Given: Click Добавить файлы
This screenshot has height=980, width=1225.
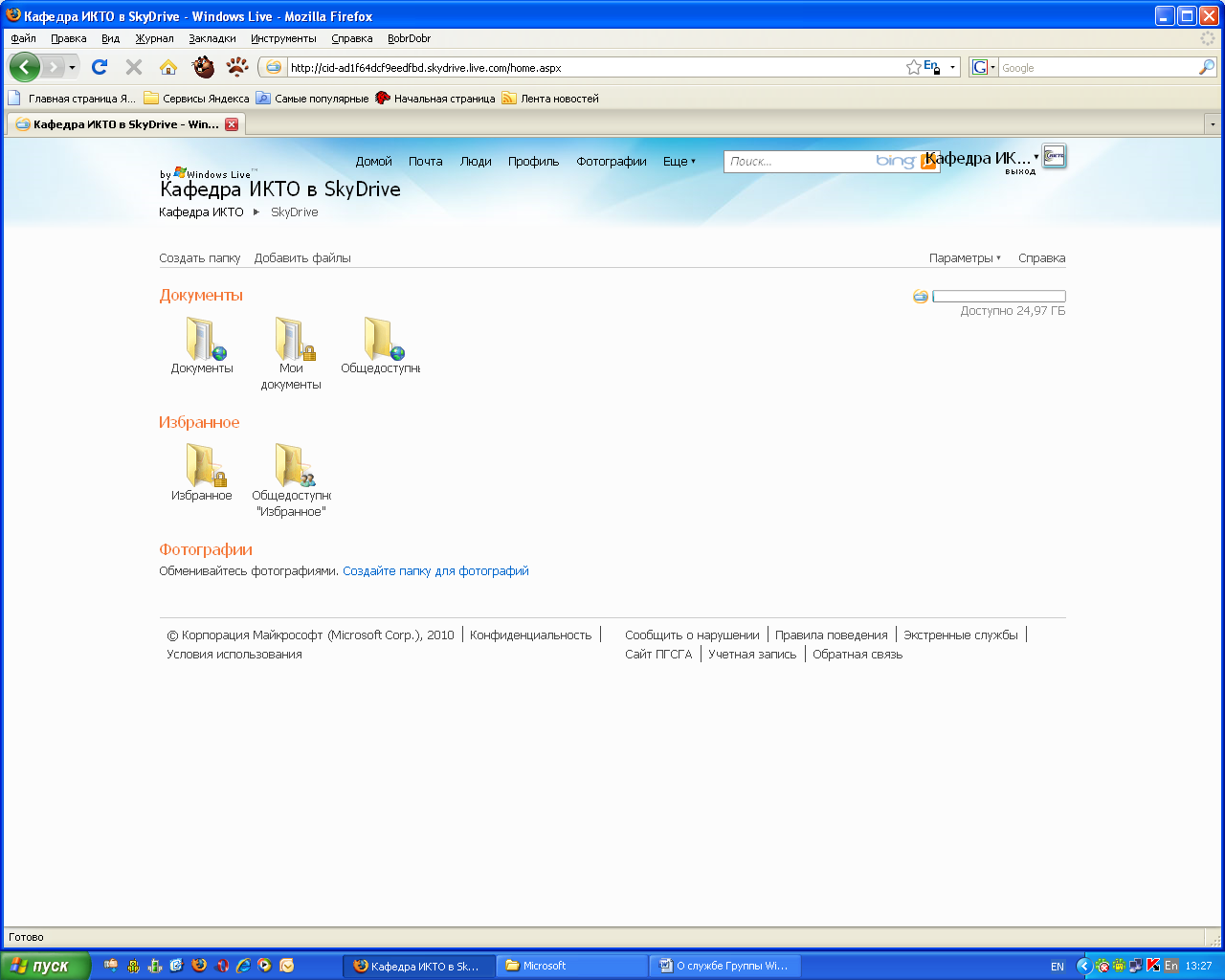Looking at the screenshot, I should point(302,258).
